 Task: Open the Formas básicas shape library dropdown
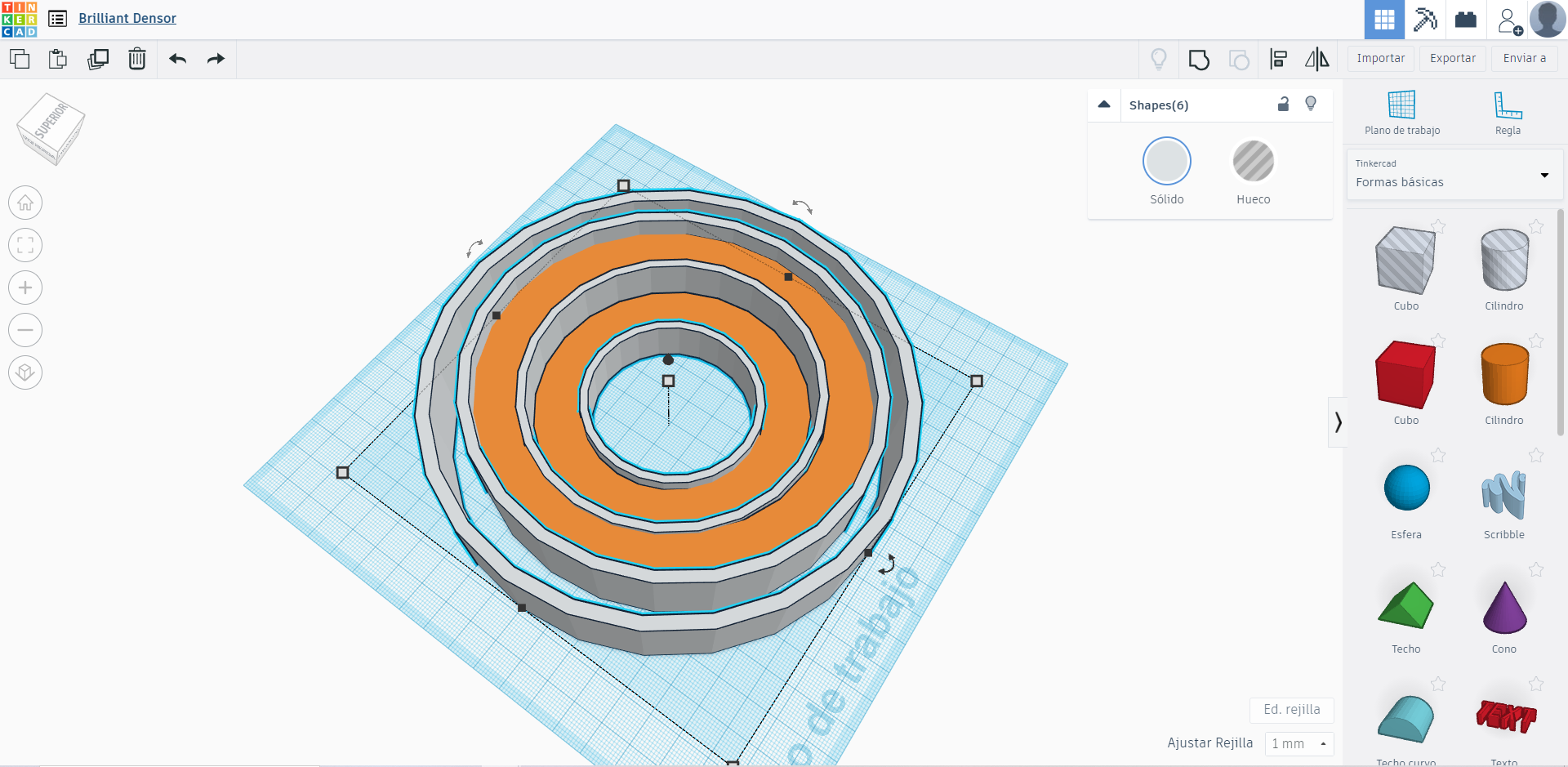click(x=1454, y=174)
